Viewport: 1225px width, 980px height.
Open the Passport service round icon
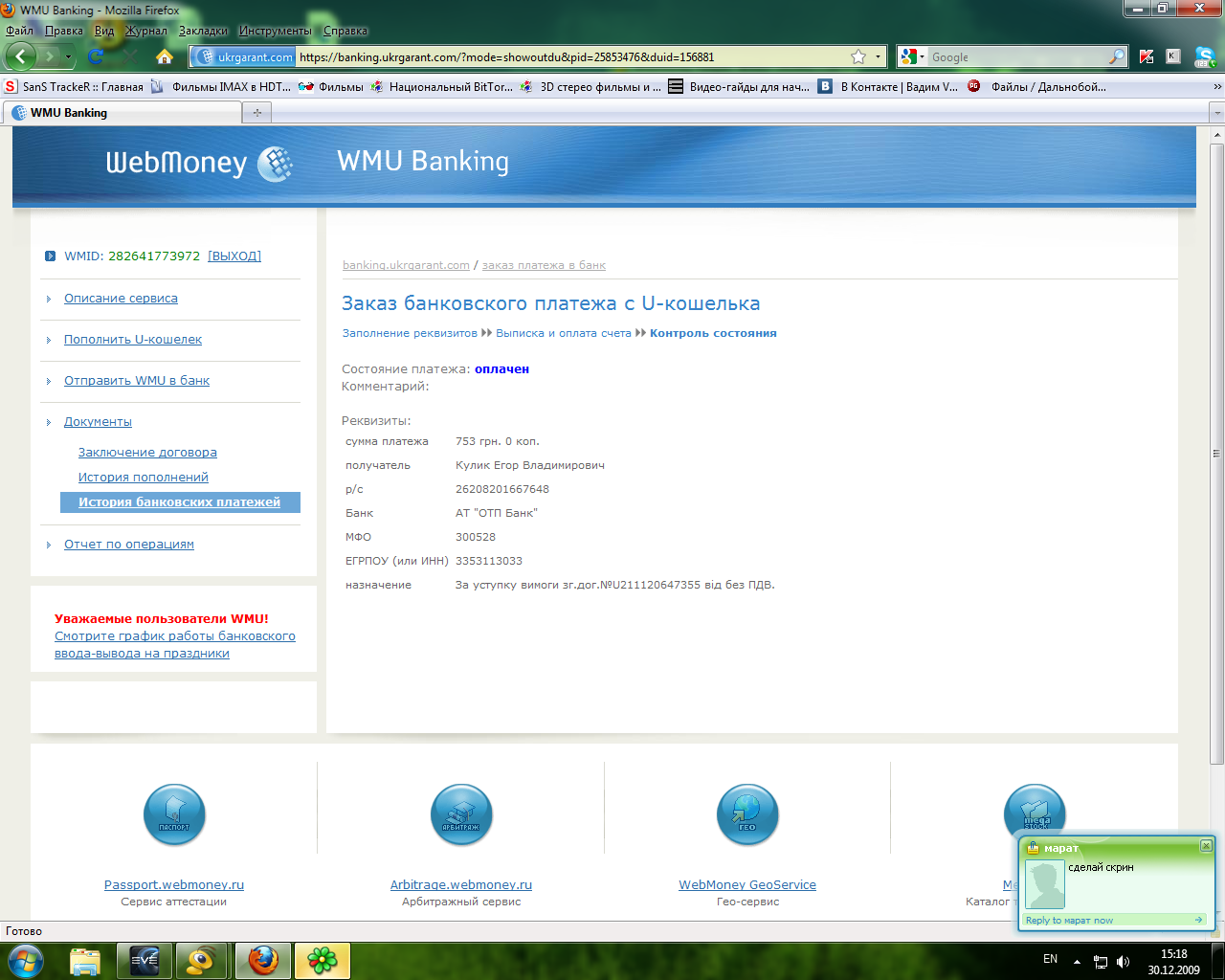coord(174,814)
